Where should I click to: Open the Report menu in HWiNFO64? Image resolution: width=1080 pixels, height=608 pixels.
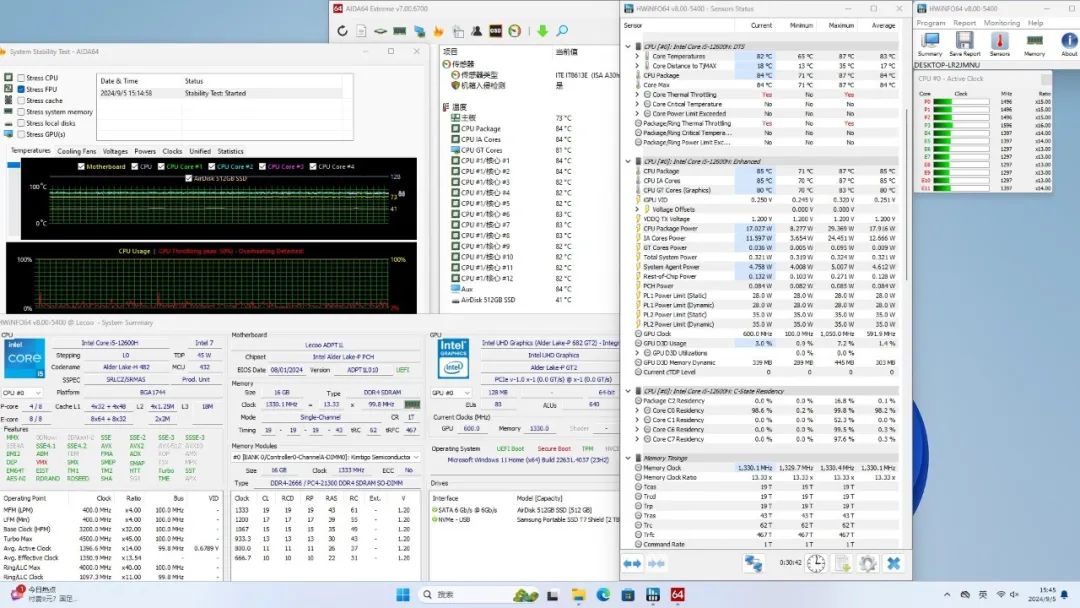[964, 22]
